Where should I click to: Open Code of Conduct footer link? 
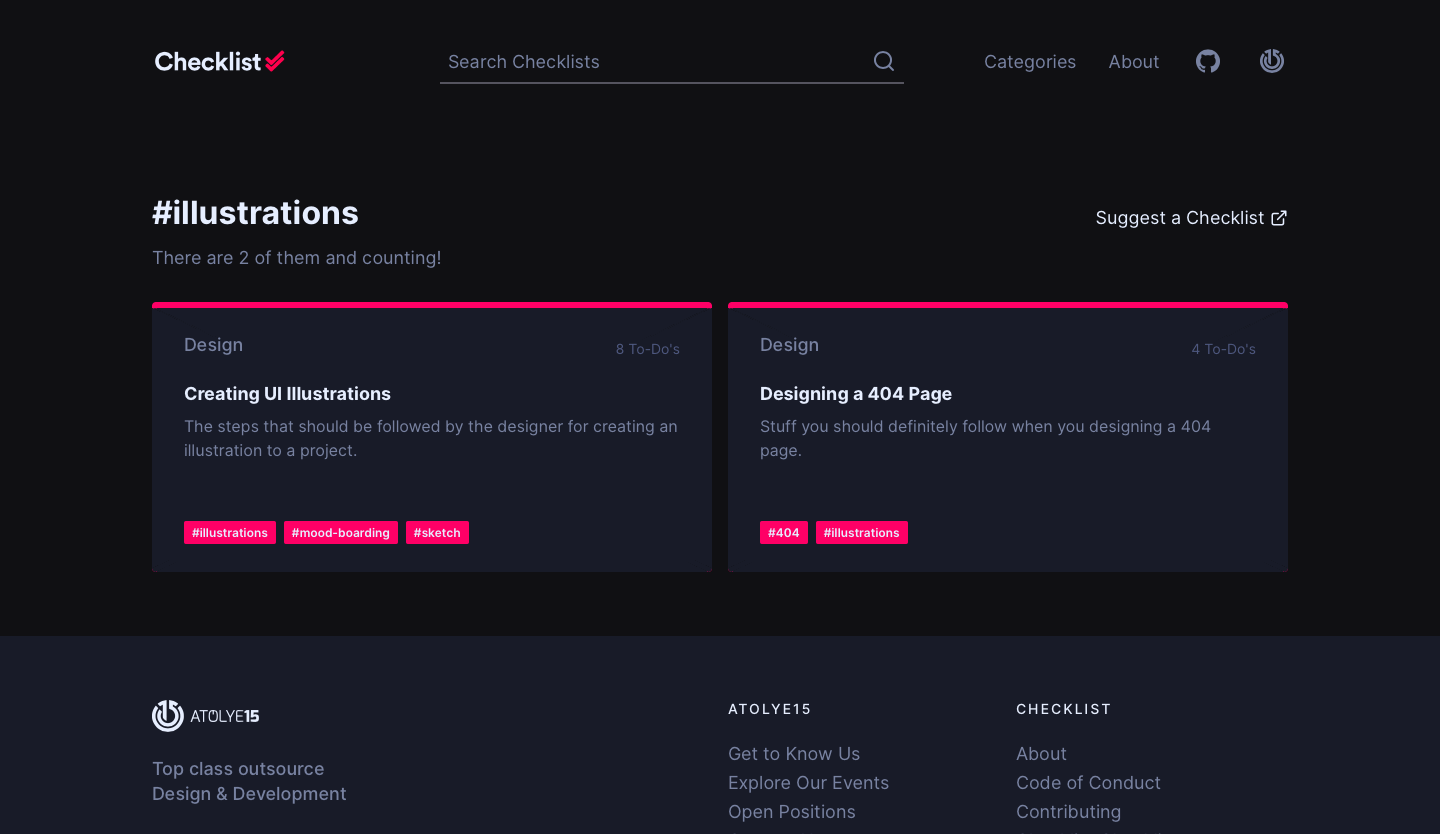1088,783
